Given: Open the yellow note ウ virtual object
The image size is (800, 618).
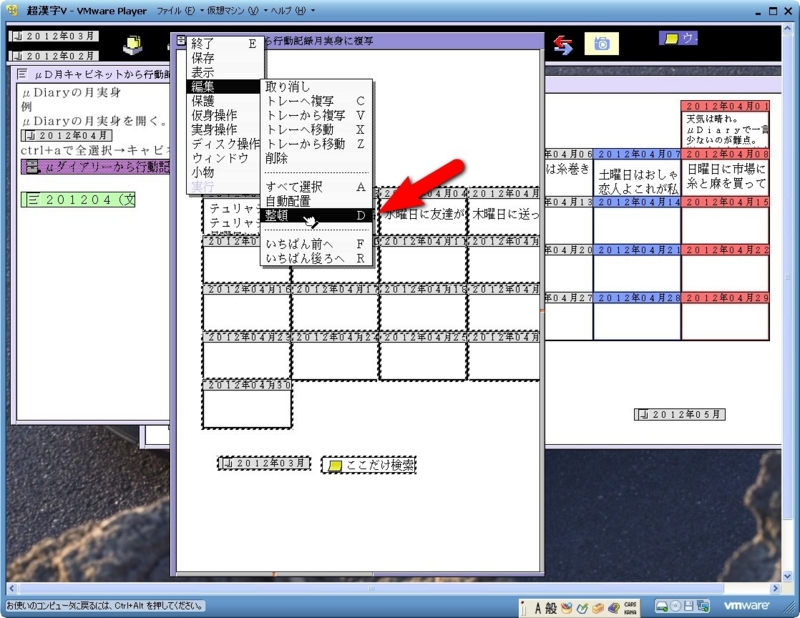Looking at the screenshot, I should pos(678,38).
